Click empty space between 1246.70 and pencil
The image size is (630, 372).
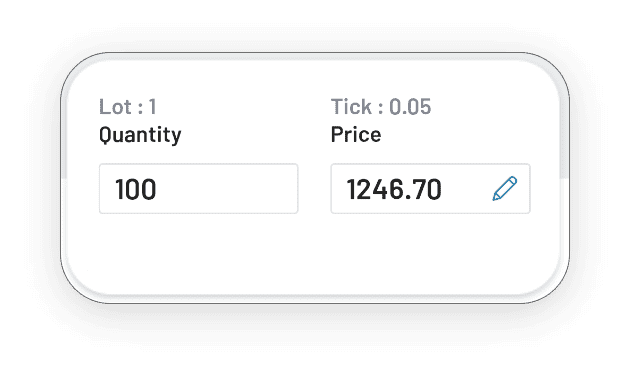(x=466, y=189)
